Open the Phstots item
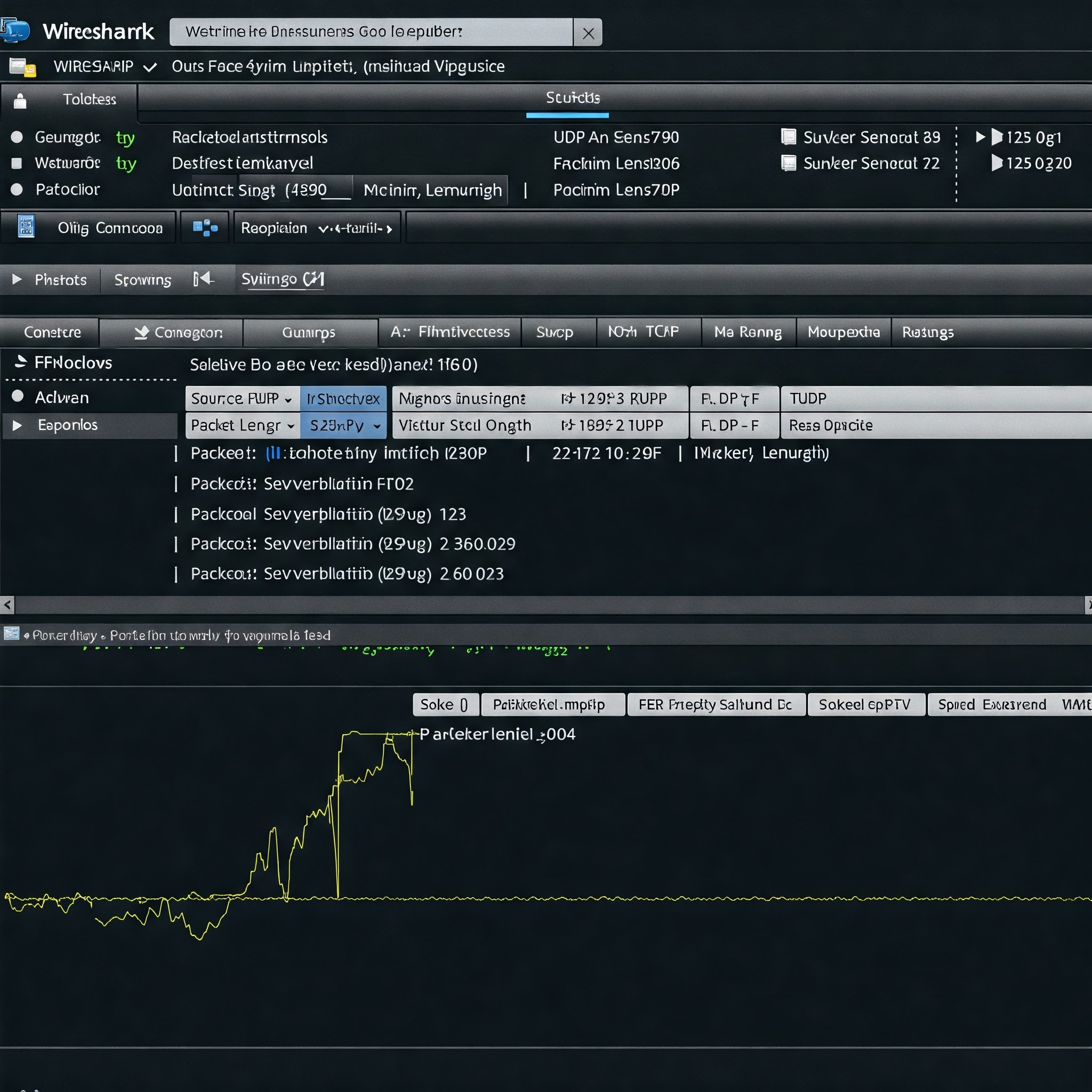The height and width of the screenshot is (1092, 1092). pyautogui.click(x=60, y=280)
